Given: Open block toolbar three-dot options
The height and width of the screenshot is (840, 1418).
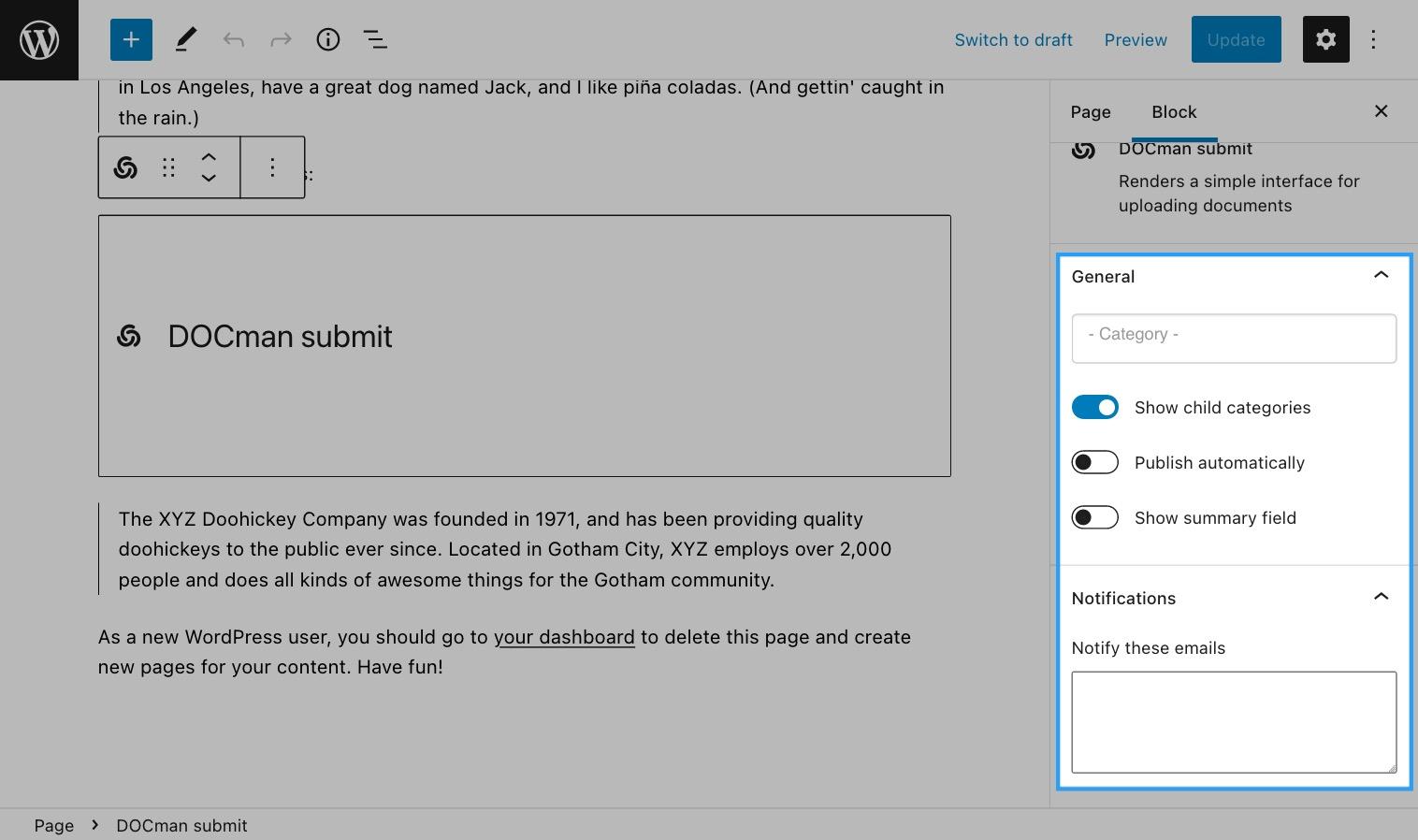Looking at the screenshot, I should pos(272,167).
